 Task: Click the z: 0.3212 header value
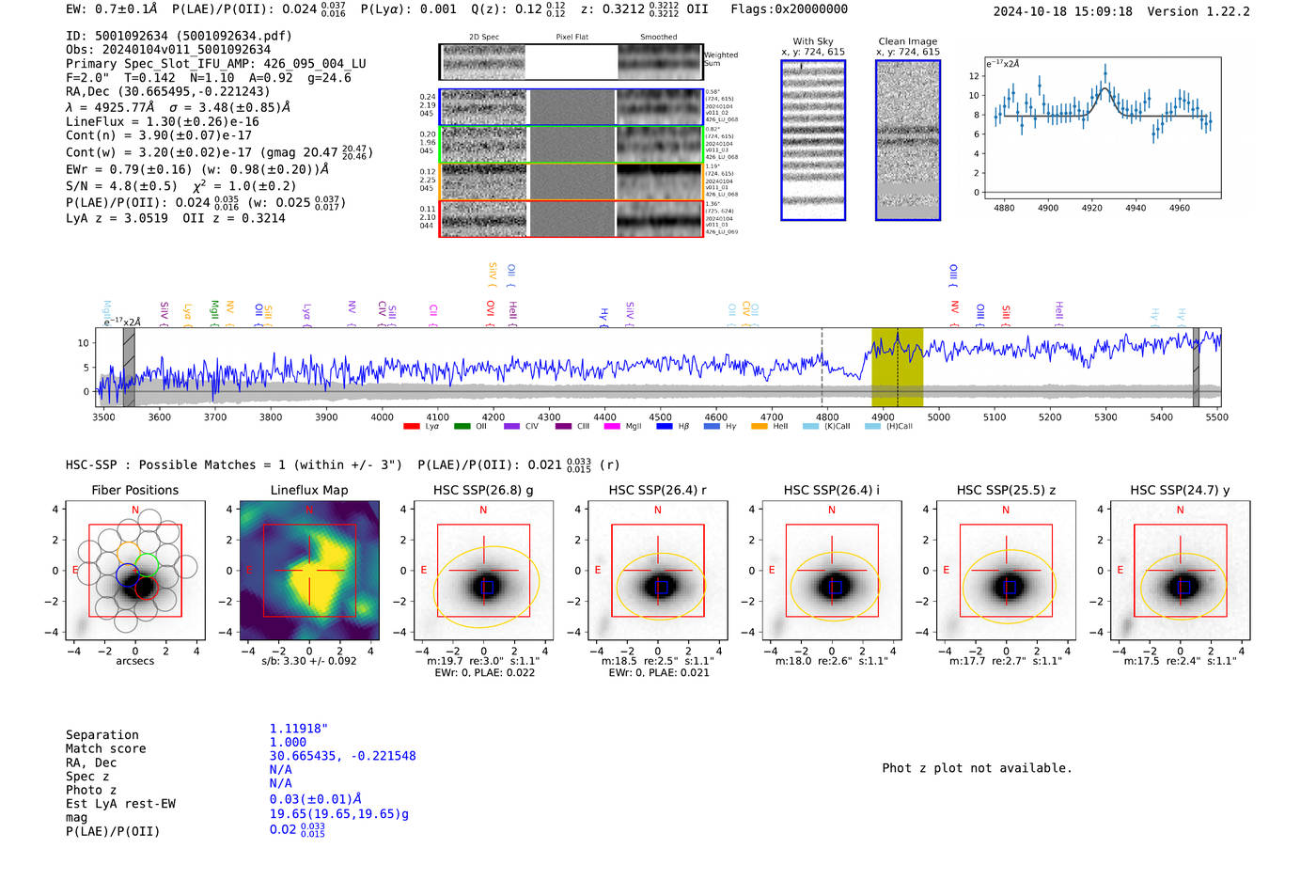tap(644, 8)
